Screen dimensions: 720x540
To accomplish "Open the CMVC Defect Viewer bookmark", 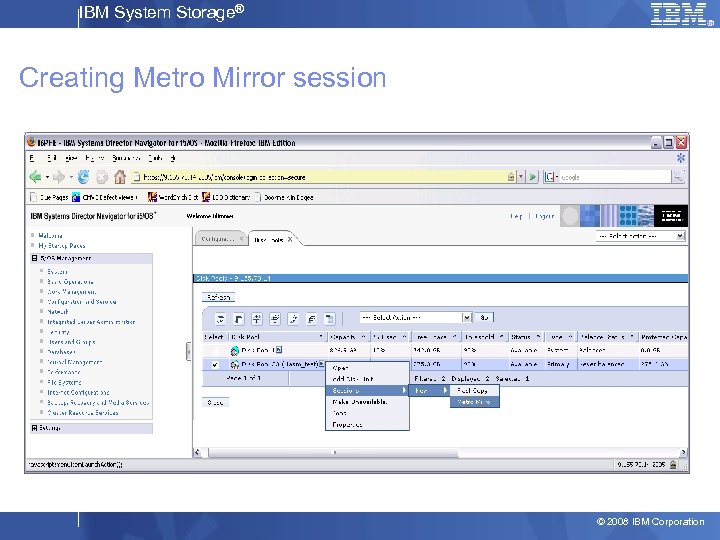I will point(105,197).
